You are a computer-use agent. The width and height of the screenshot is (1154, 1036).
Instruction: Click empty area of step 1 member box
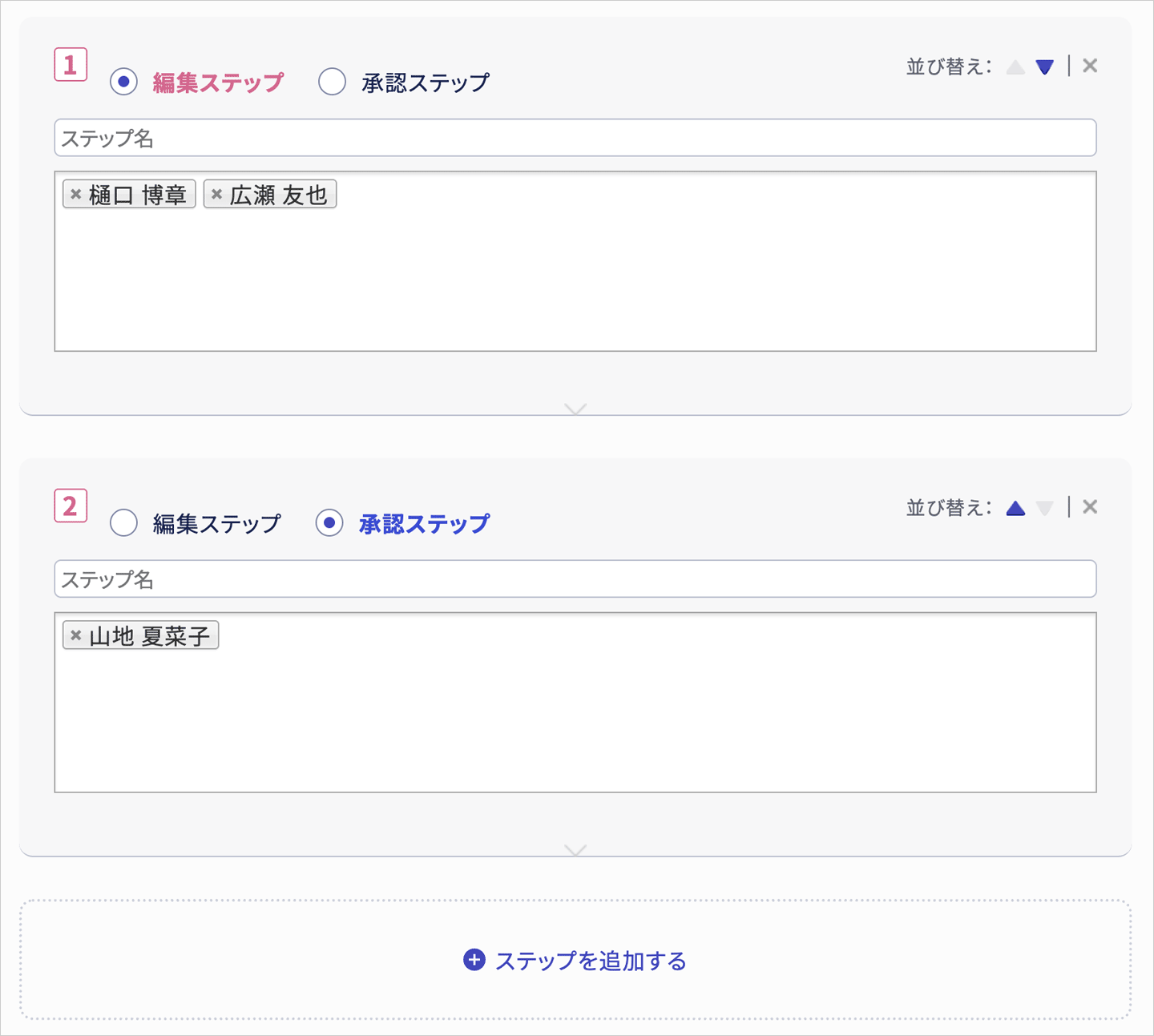575,280
